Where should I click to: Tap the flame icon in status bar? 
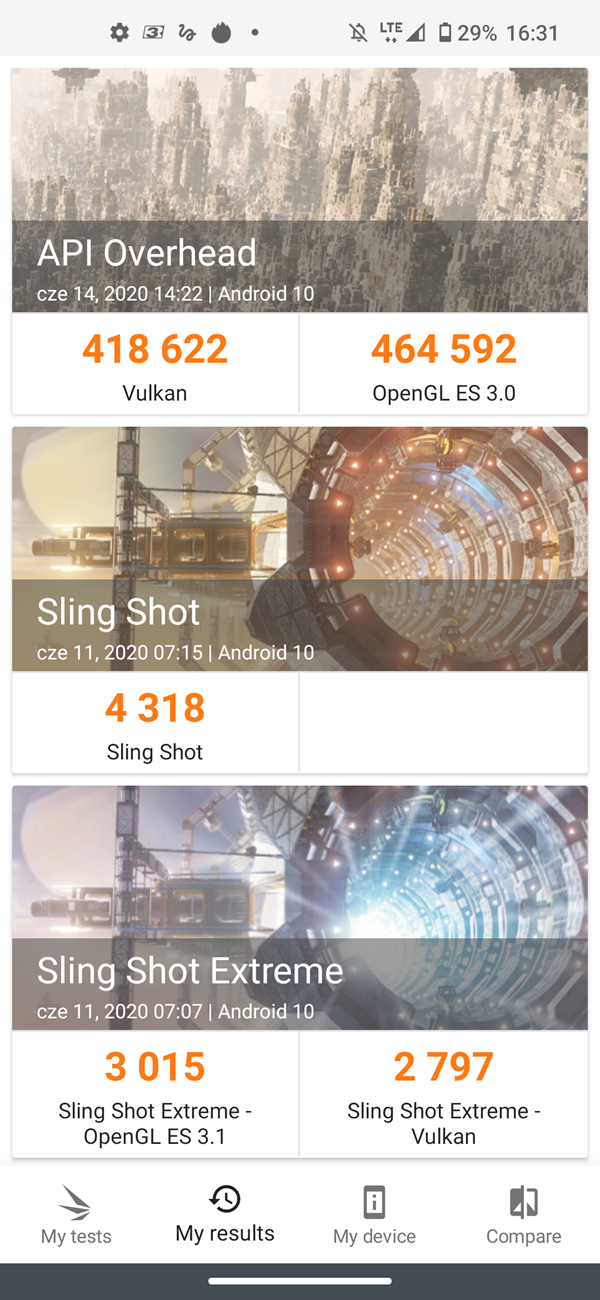click(x=221, y=33)
